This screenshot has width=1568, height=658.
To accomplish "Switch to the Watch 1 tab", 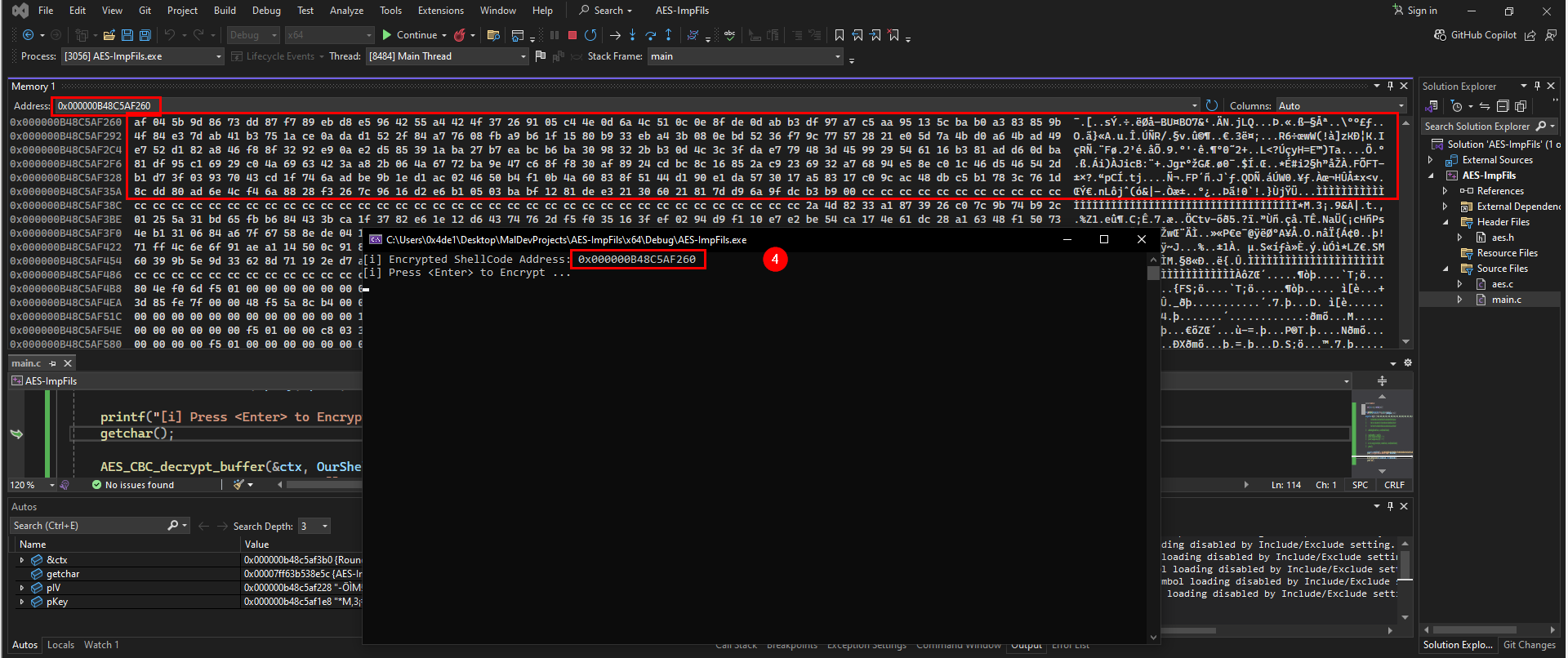I will point(101,645).
